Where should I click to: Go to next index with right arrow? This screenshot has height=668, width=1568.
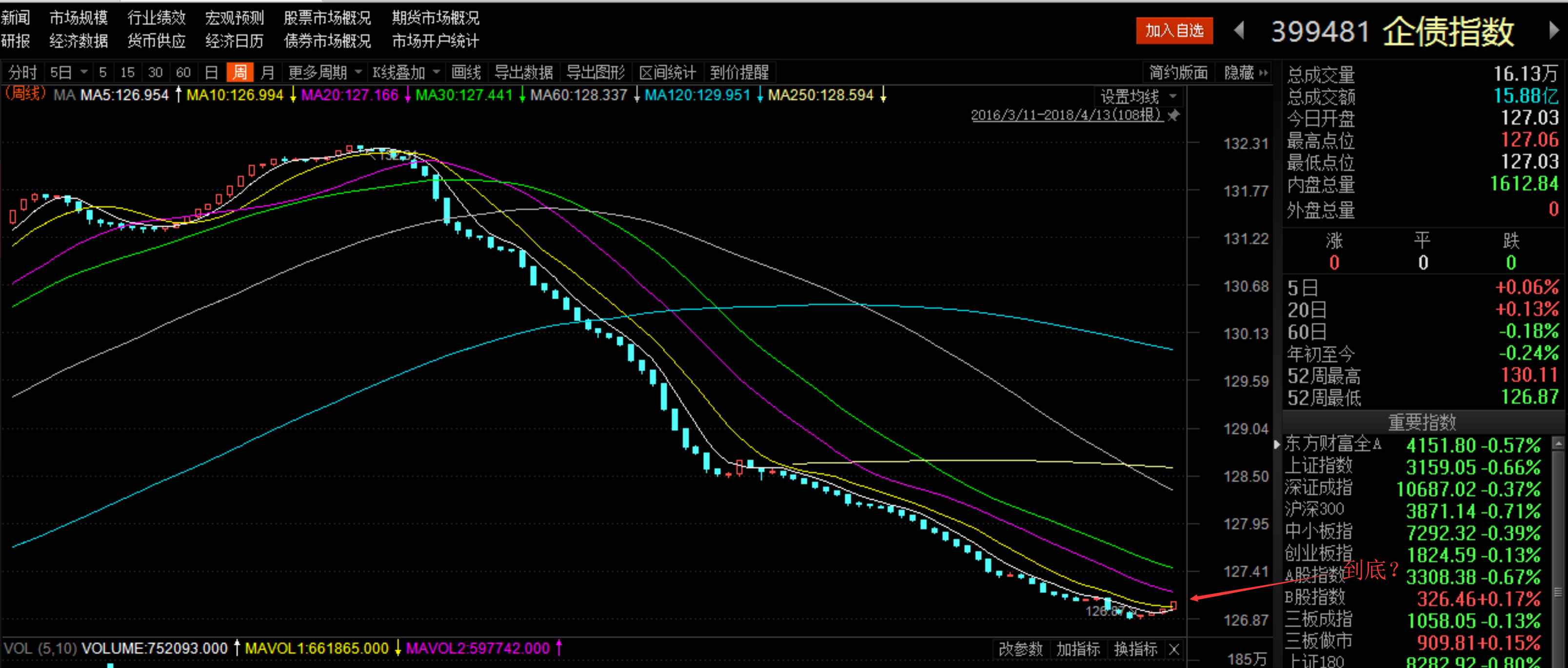click(1553, 30)
